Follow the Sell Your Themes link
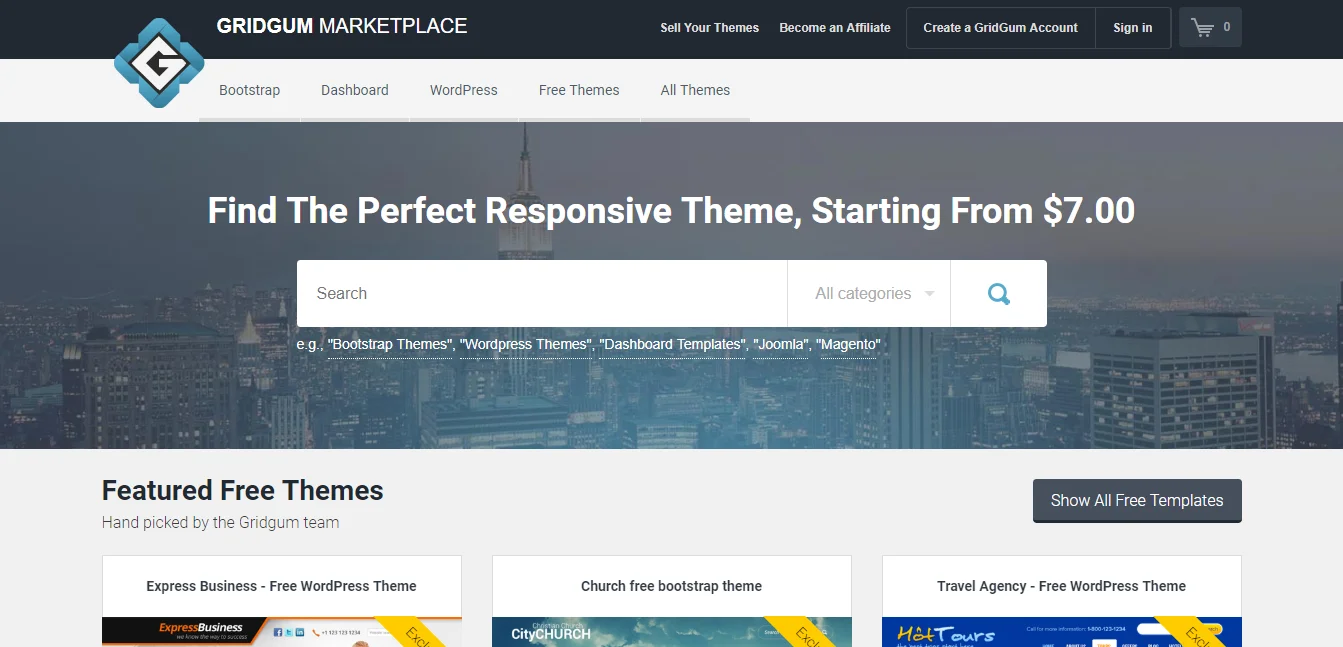1343x647 pixels. (x=710, y=28)
